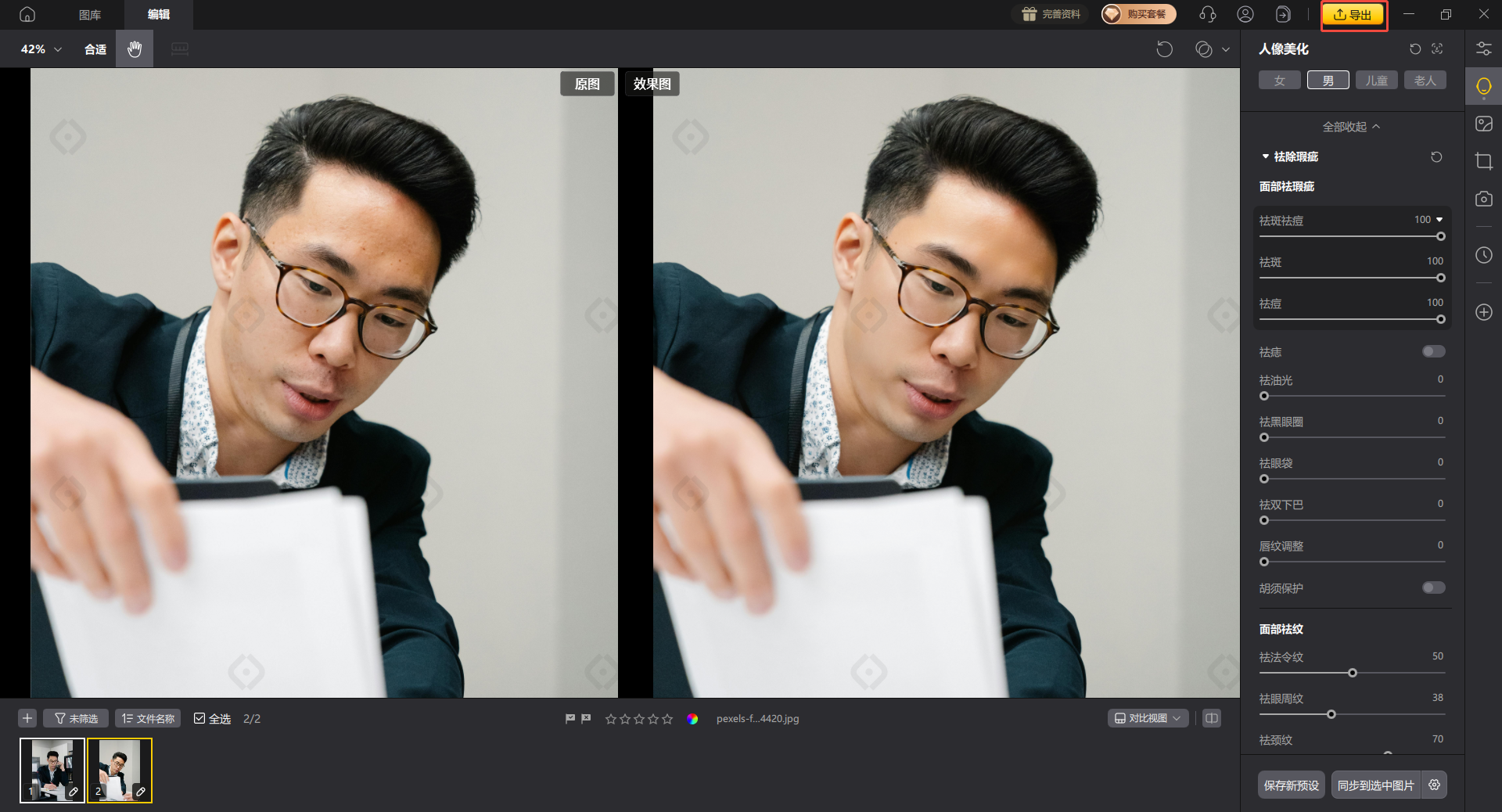1502x812 pixels.
Task: Click the add (plus) icon in right sidebar
Action: coord(1483,312)
